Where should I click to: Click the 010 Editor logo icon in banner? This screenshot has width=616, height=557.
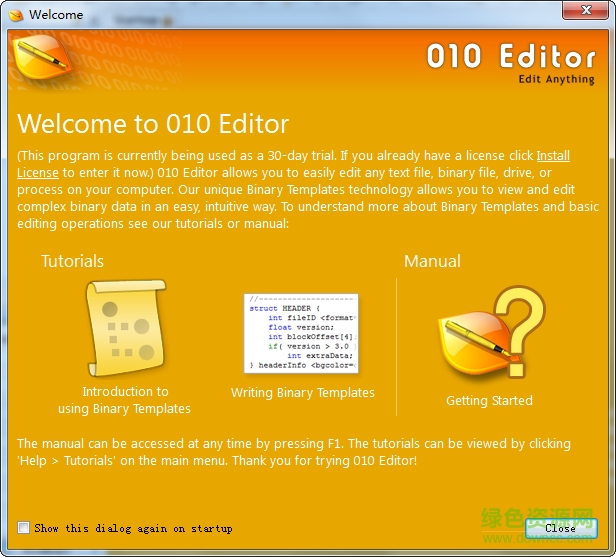coord(41,57)
